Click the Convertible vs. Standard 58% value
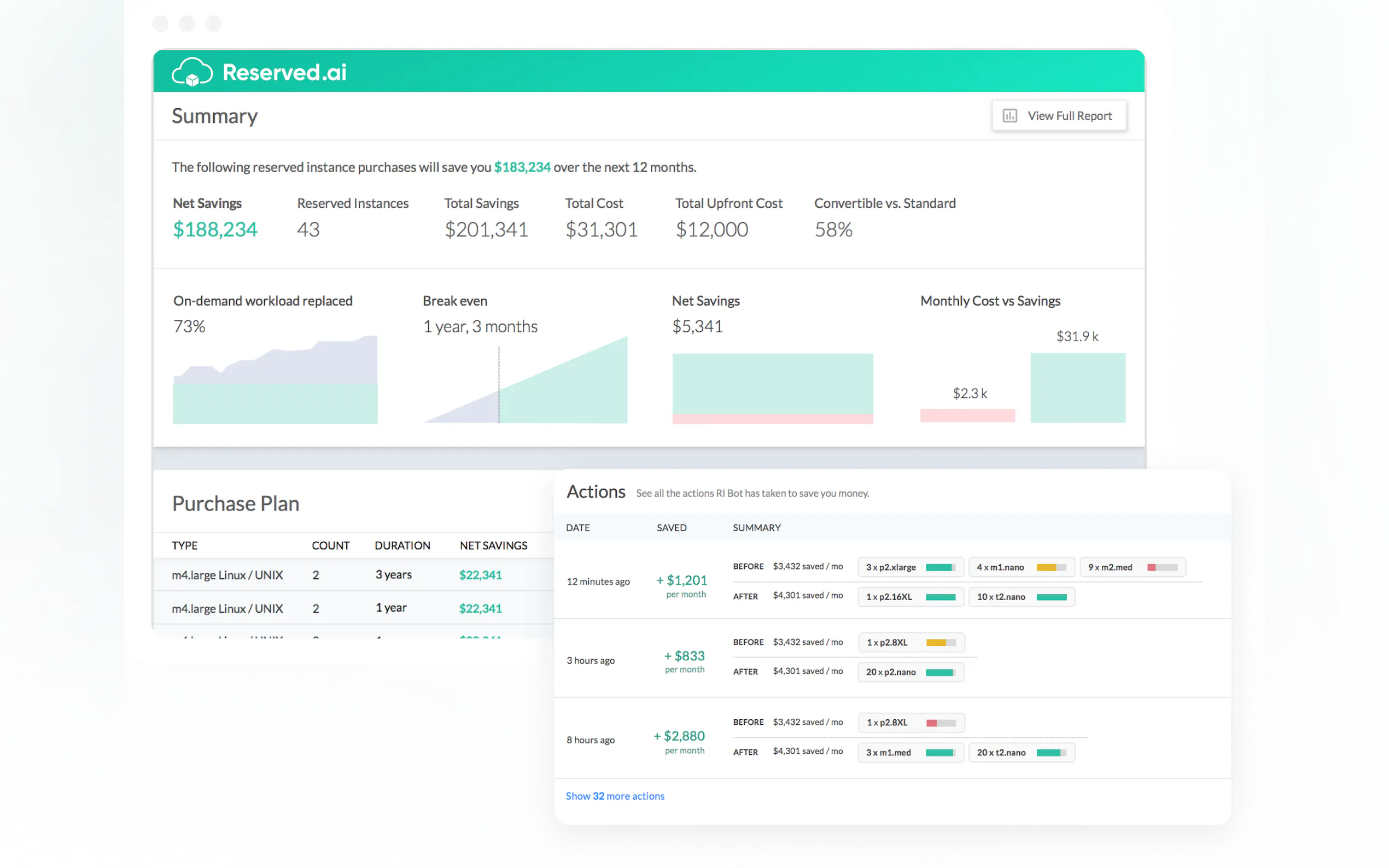 pyautogui.click(x=833, y=230)
